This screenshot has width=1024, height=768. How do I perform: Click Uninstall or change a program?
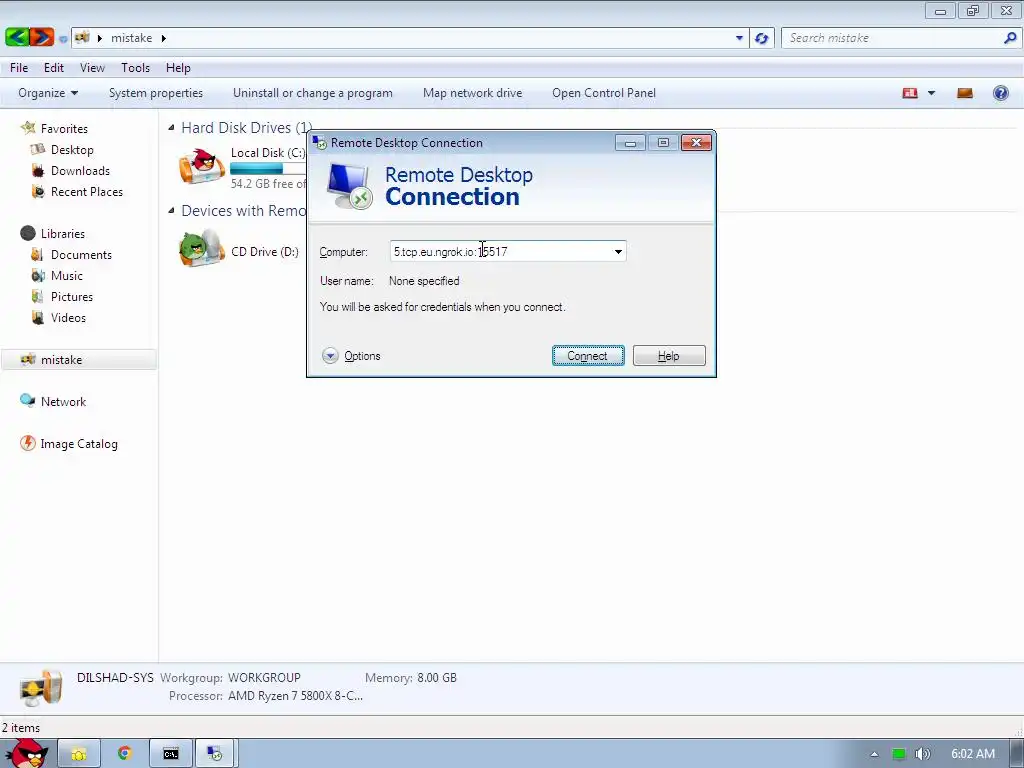[x=313, y=93]
